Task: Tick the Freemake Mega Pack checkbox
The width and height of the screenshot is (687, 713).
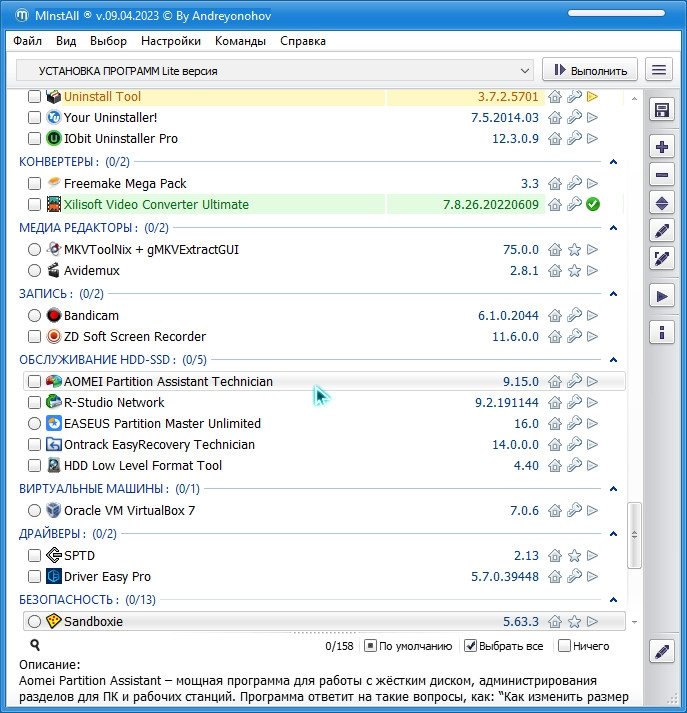Action: coord(34,183)
